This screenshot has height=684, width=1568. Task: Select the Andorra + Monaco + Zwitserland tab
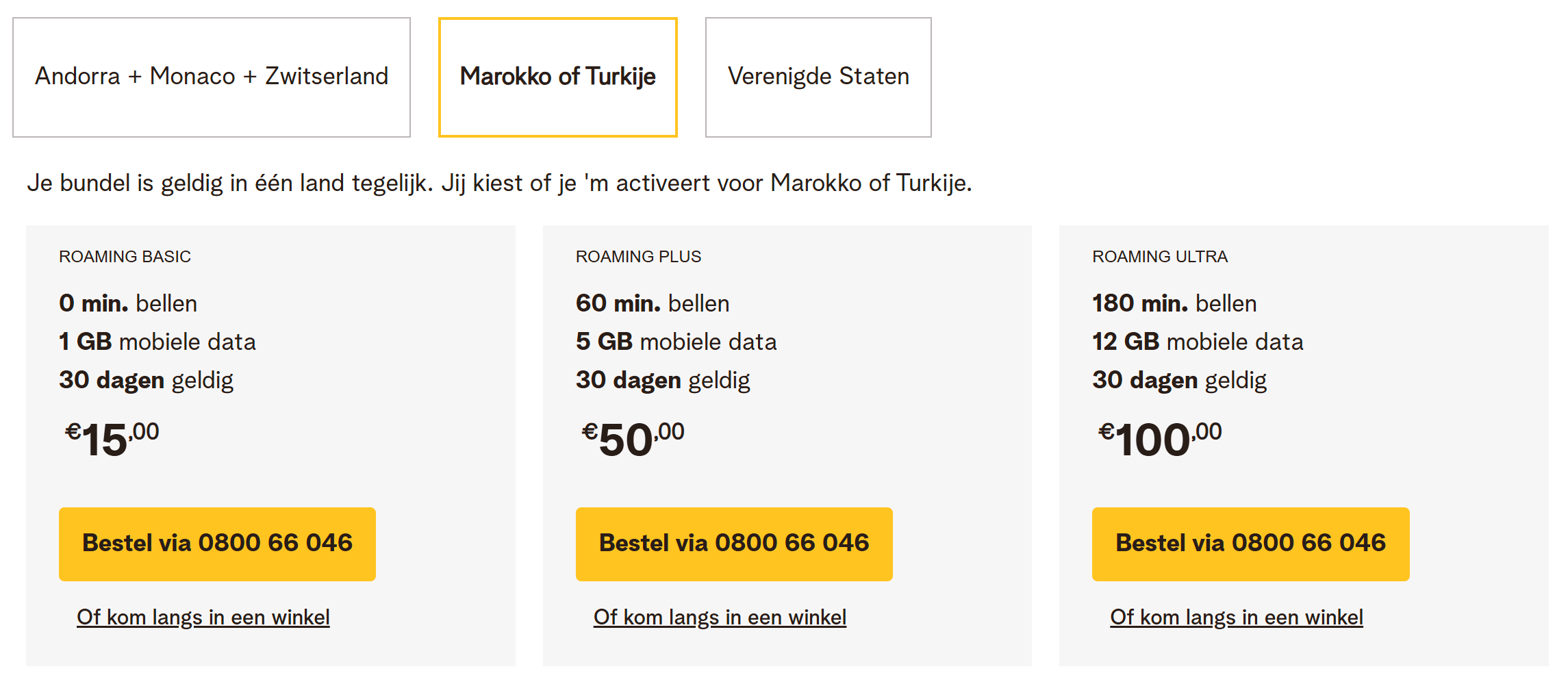(212, 77)
